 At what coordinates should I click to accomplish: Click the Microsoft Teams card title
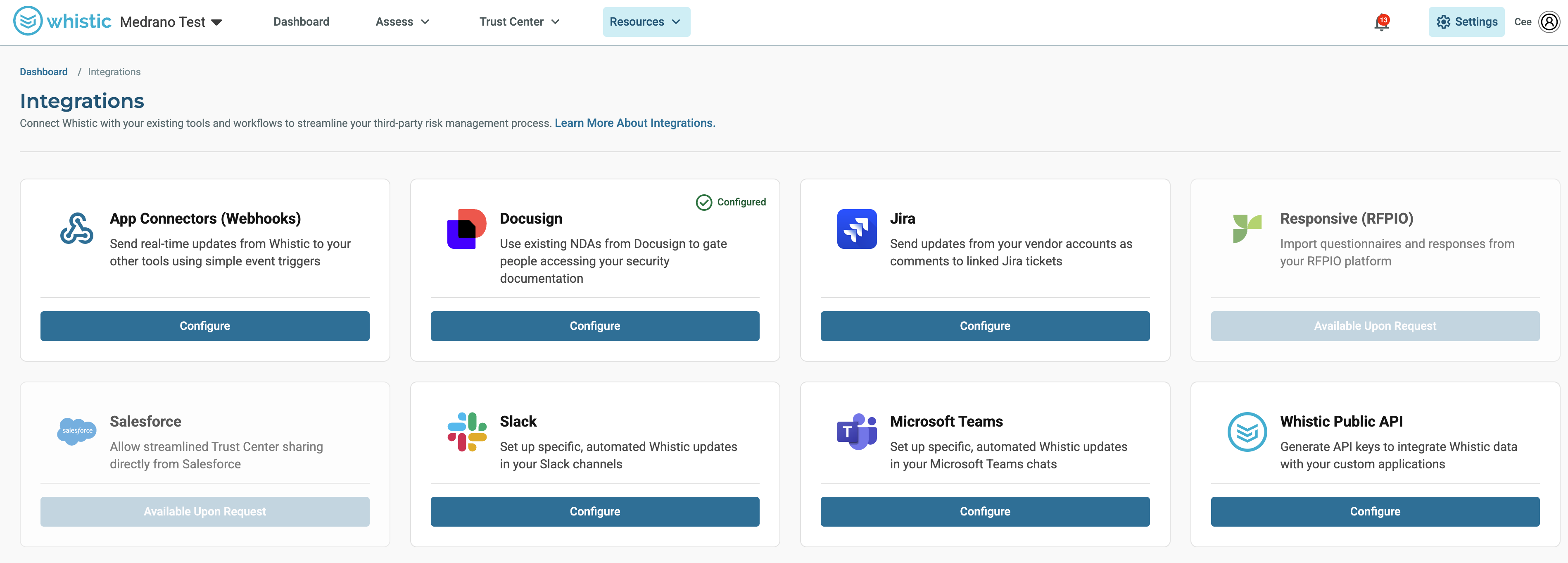click(946, 422)
